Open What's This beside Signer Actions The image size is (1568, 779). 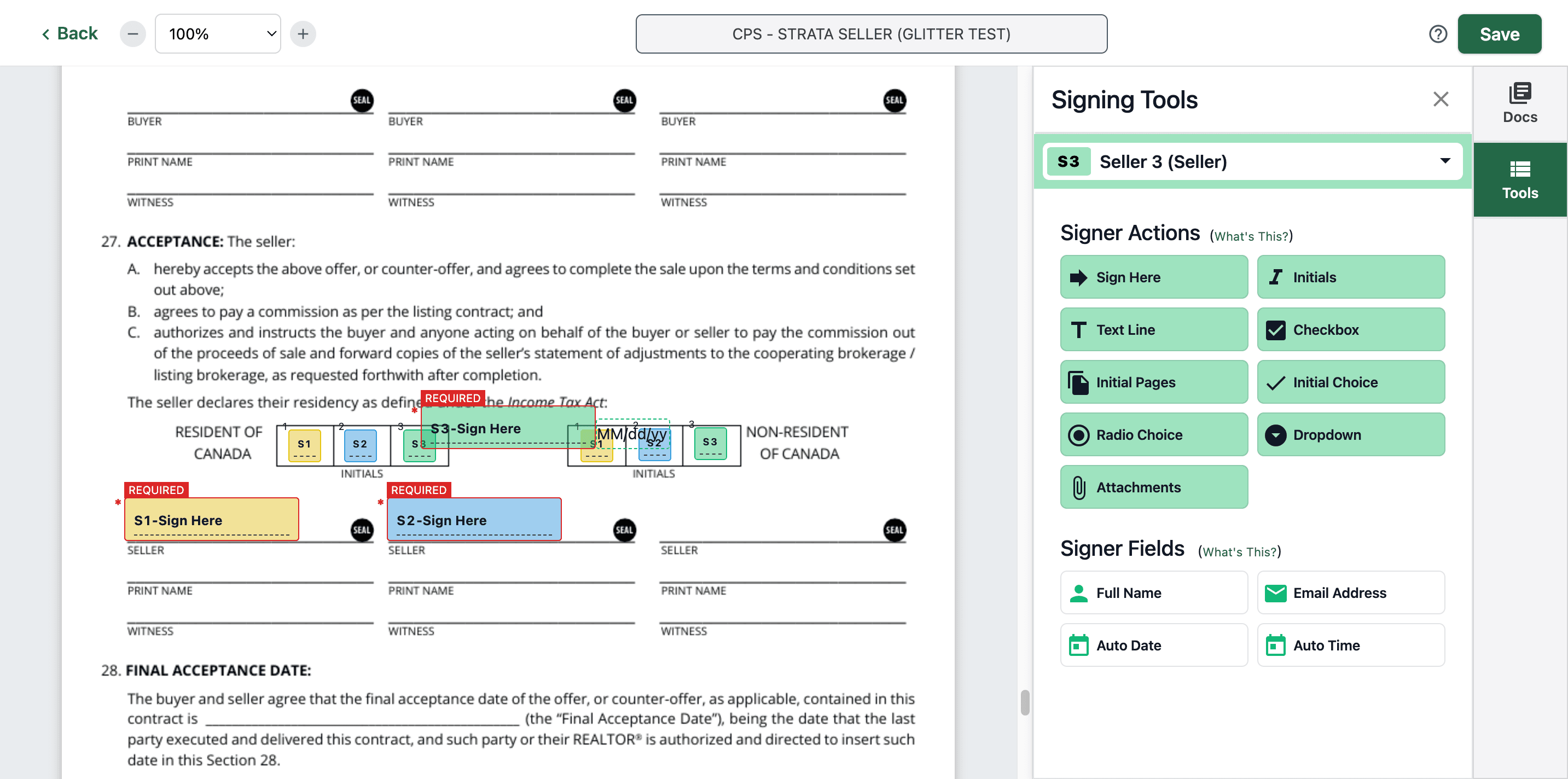[x=1251, y=236]
